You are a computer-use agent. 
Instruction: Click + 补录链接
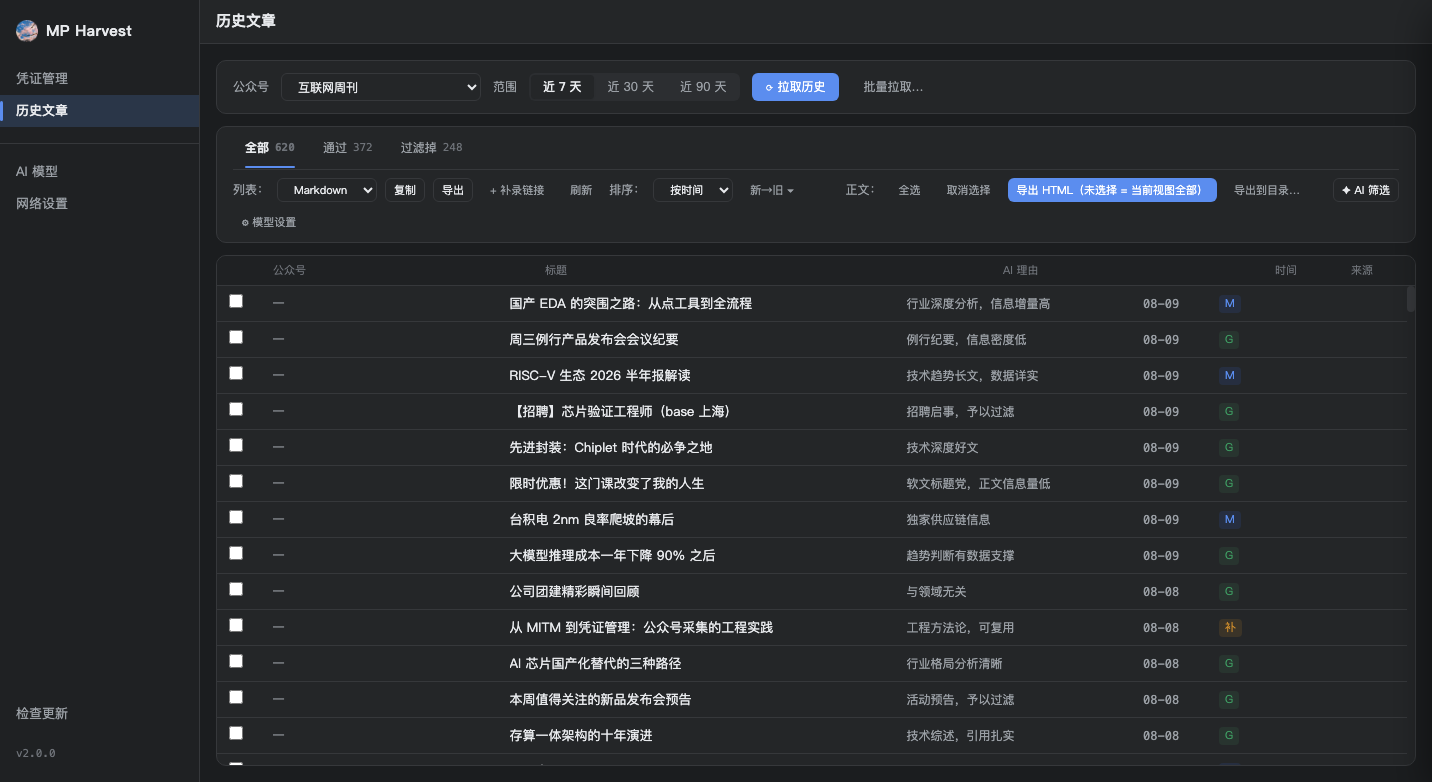[517, 190]
